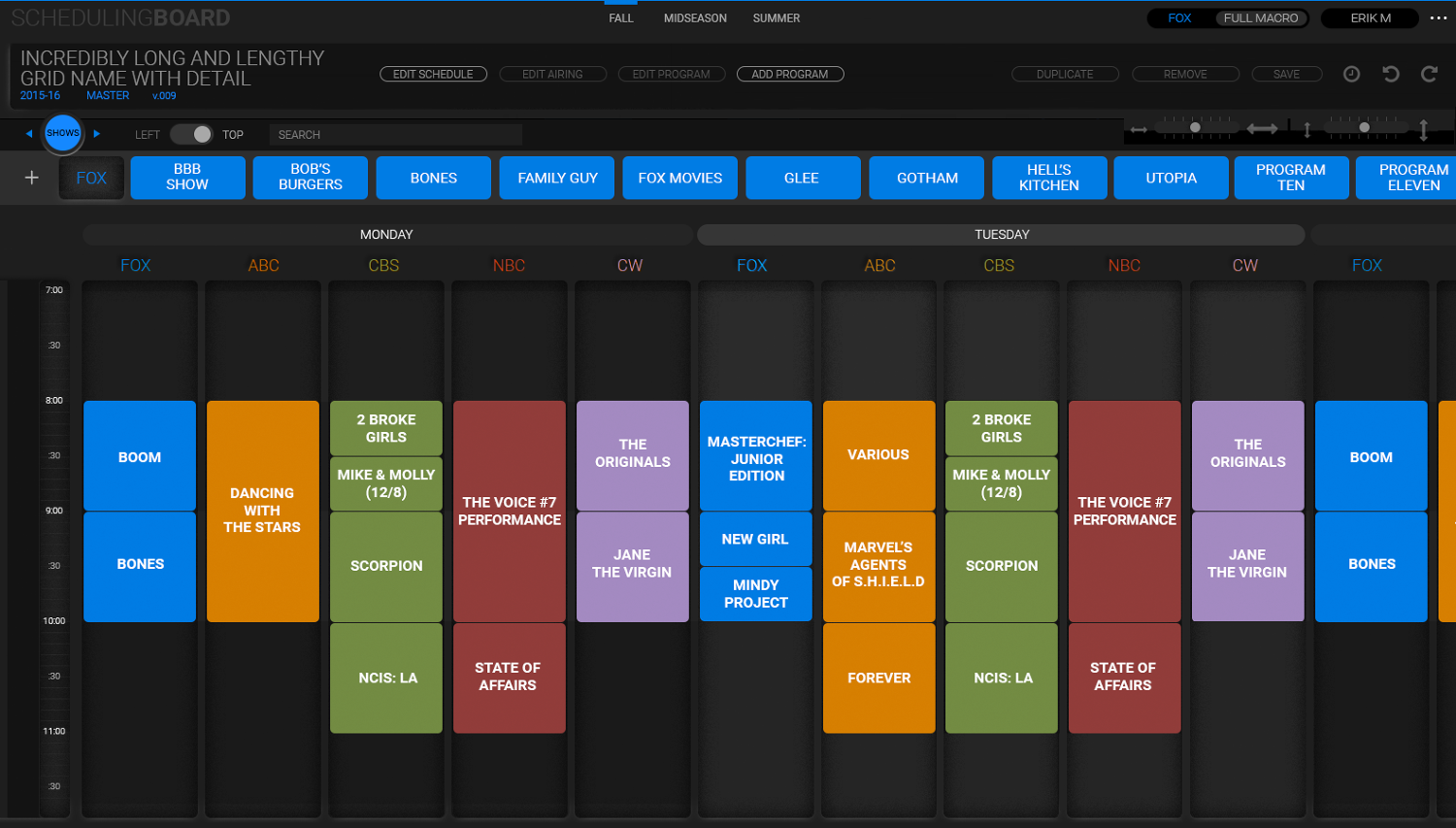Click the plus icon to add a column
This screenshot has width=1456, height=828.
[30, 177]
